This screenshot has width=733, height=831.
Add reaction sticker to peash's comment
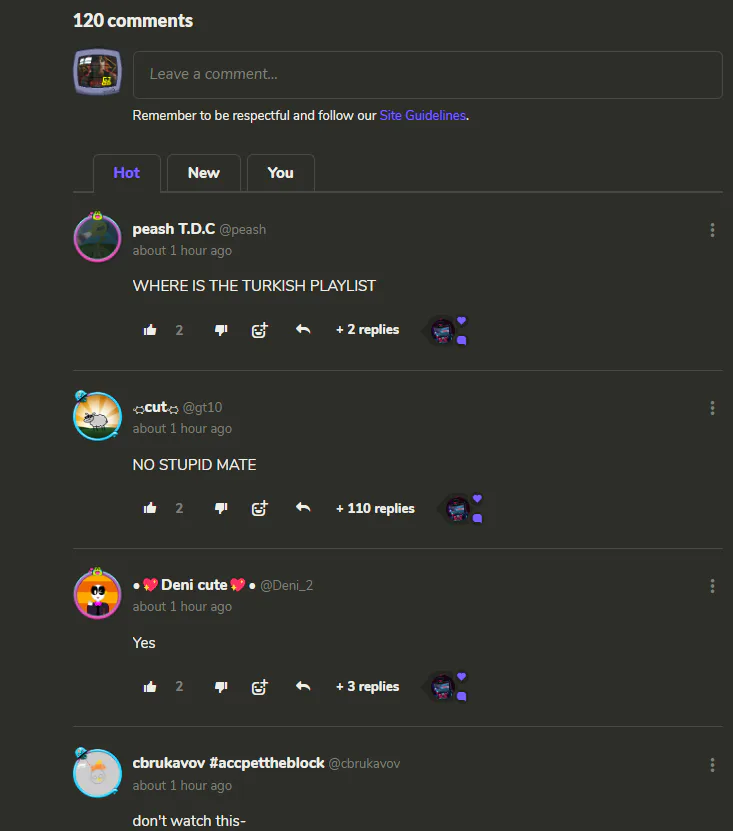point(259,330)
